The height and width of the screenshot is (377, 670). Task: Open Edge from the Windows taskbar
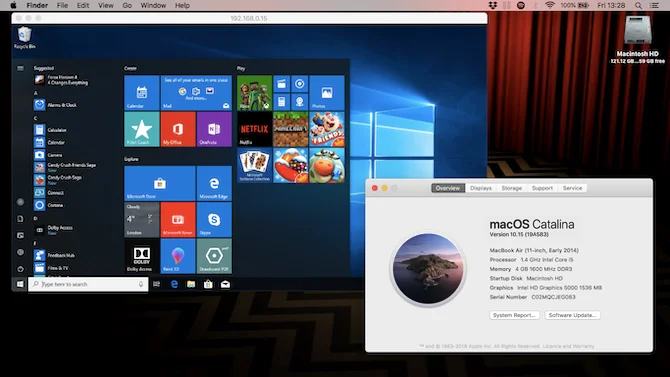pyautogui.click(x=174, y=284)
